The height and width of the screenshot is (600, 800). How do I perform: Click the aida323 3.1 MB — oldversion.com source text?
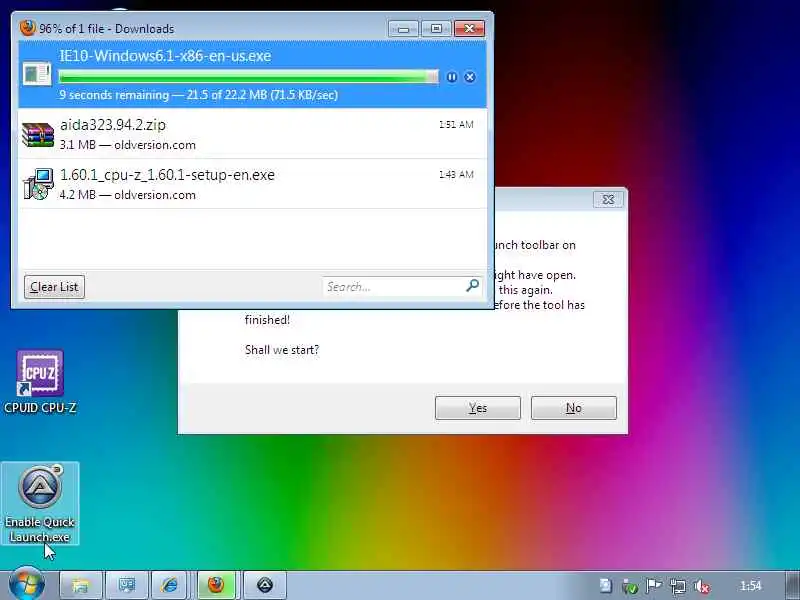[x=128, y=145]
